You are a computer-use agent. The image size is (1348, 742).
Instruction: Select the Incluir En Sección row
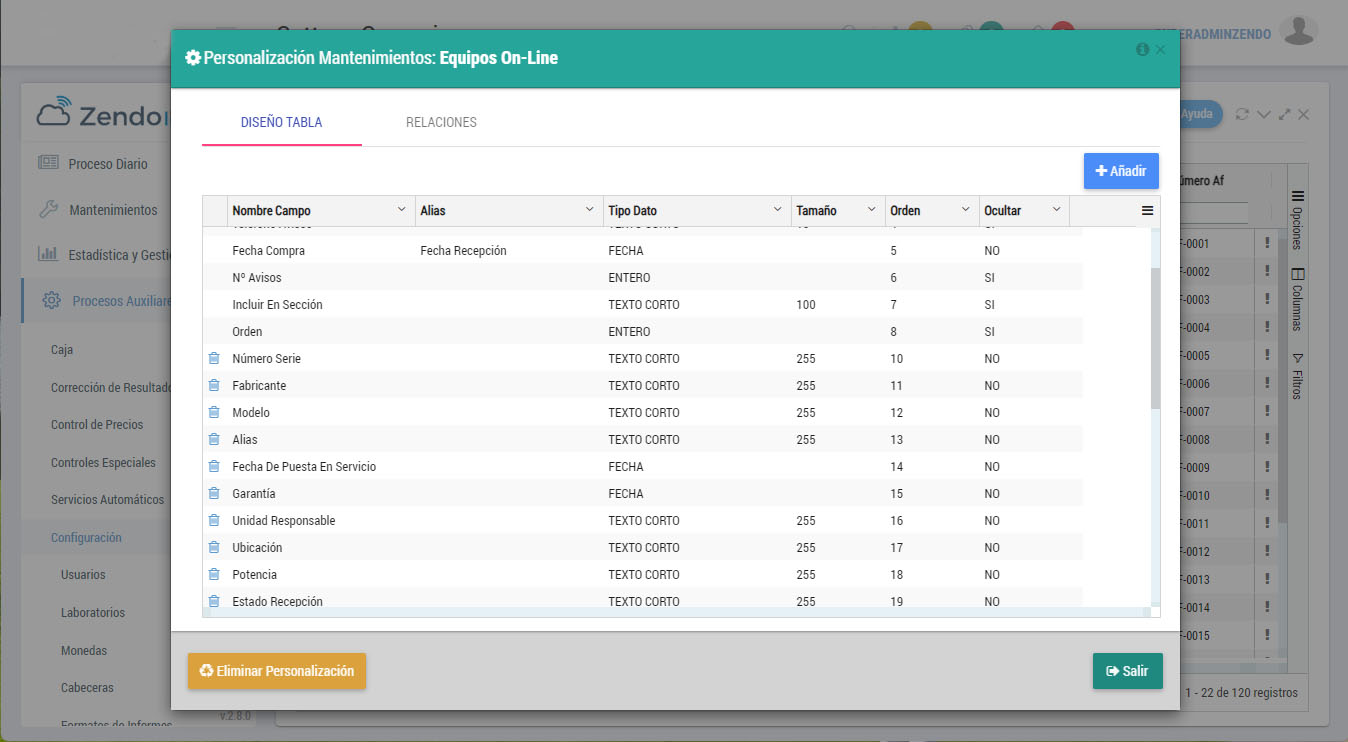coord(643,304)
